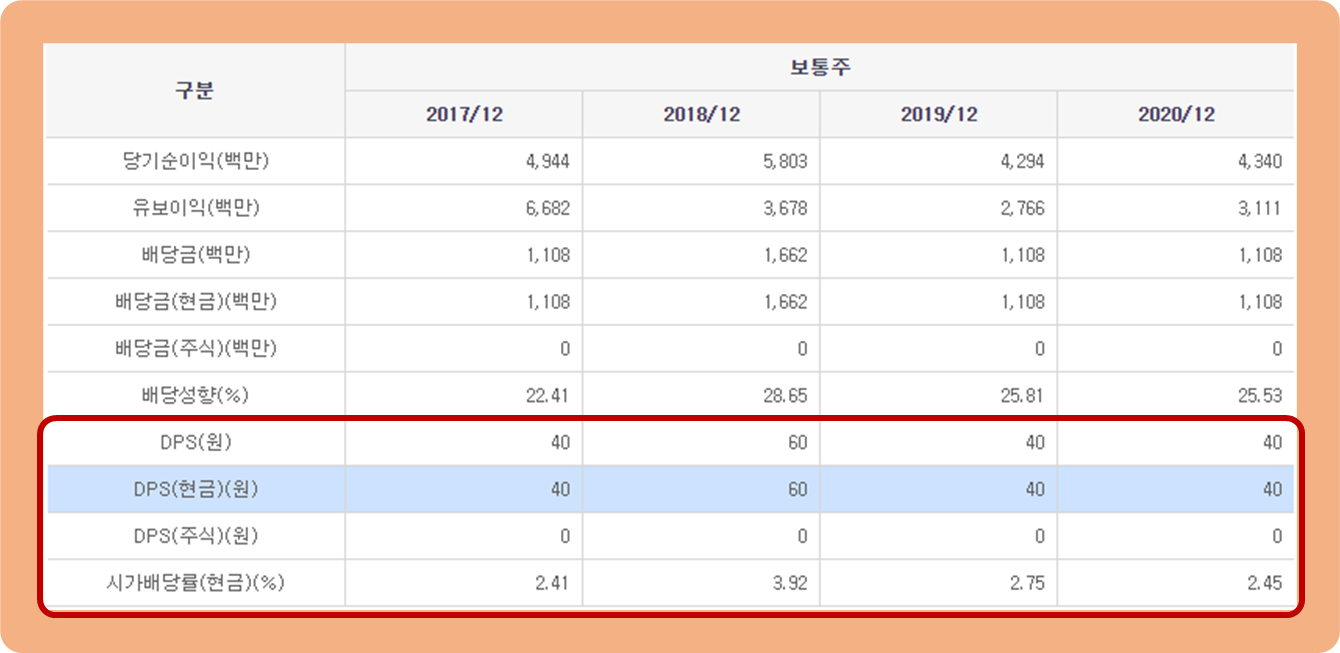
Task: Click 배당금(주식)(백만) zero under 2018/12
Action: pos(802,349)
